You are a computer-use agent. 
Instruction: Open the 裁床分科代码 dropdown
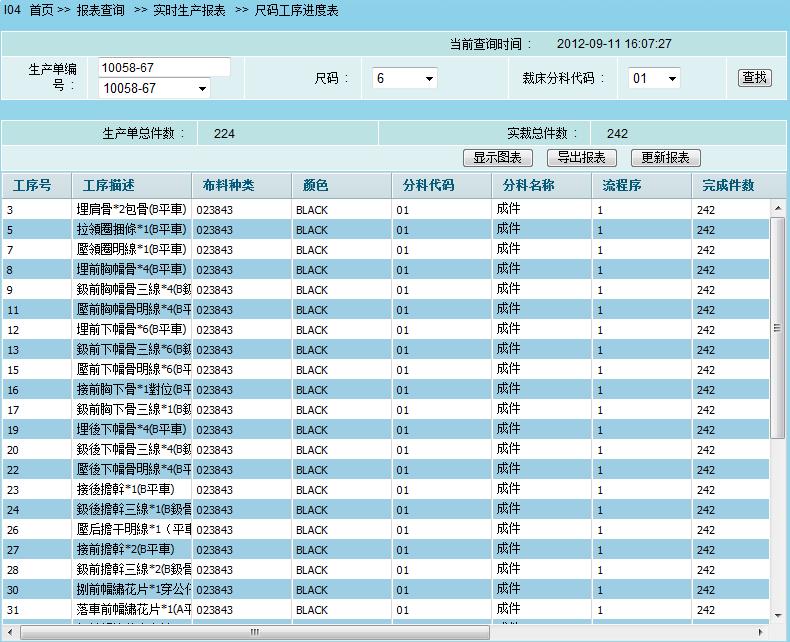click(654, 78)
